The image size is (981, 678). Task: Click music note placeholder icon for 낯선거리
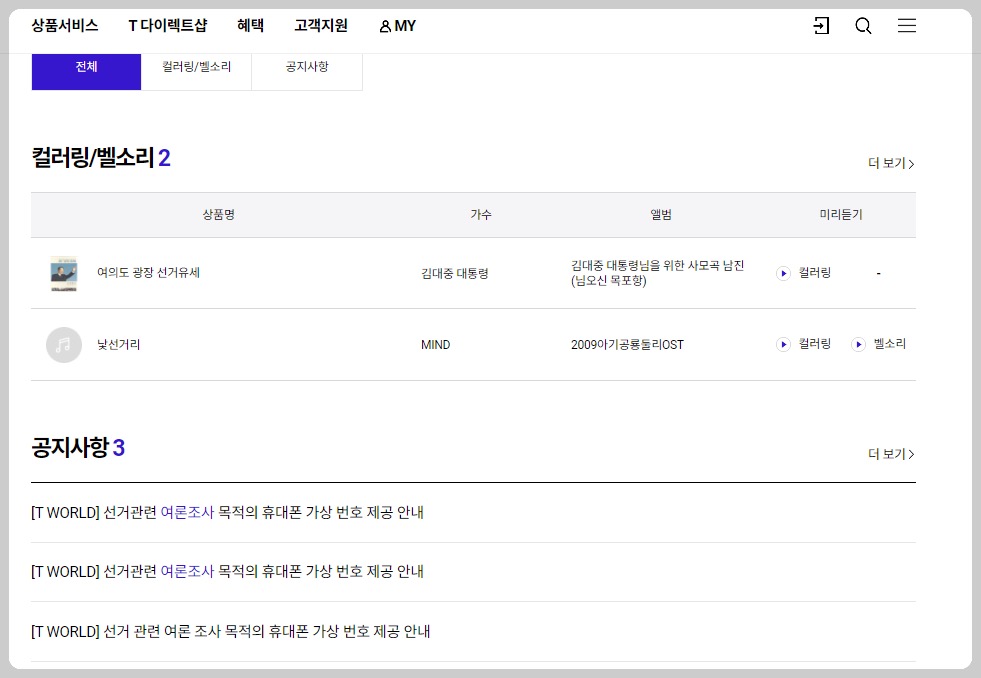point(64,345)
